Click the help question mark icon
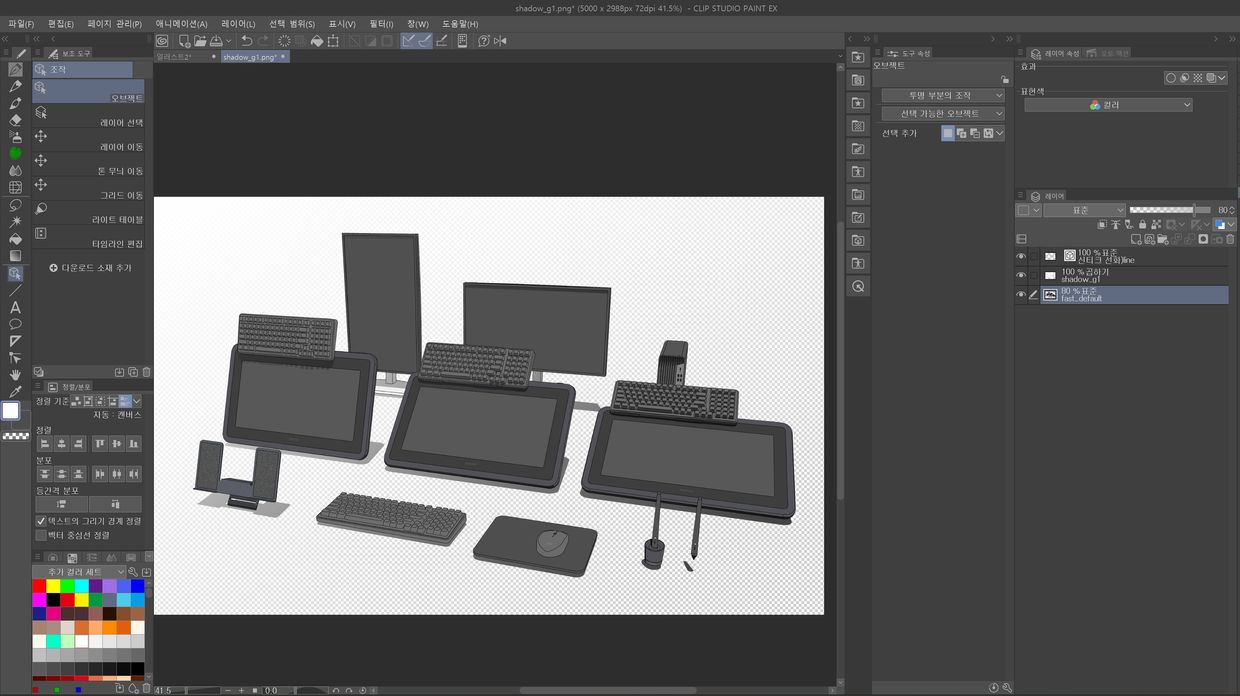 click(484, 41)
